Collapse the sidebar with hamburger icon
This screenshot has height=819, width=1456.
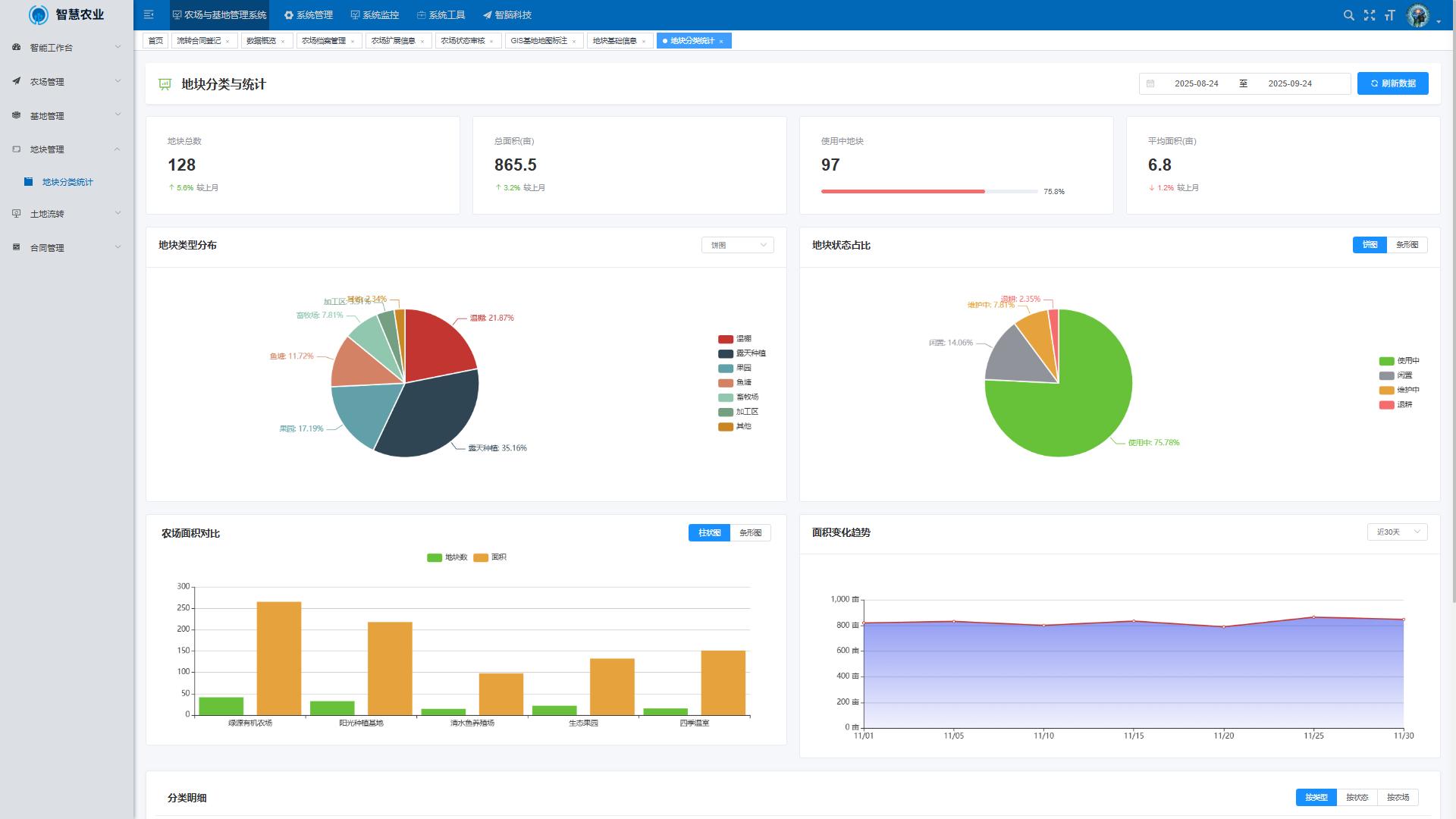point(149,14)
